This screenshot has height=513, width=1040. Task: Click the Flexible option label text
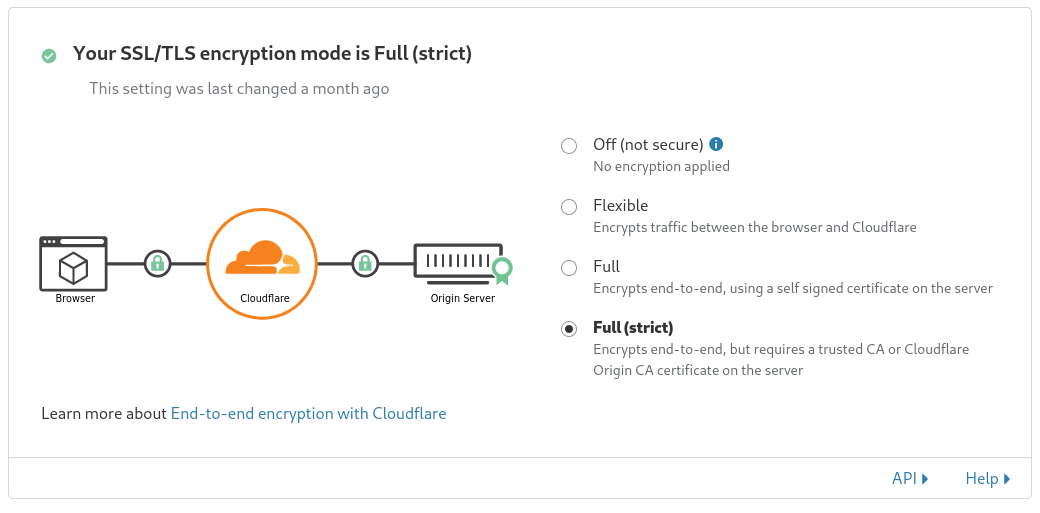(621, 206)
